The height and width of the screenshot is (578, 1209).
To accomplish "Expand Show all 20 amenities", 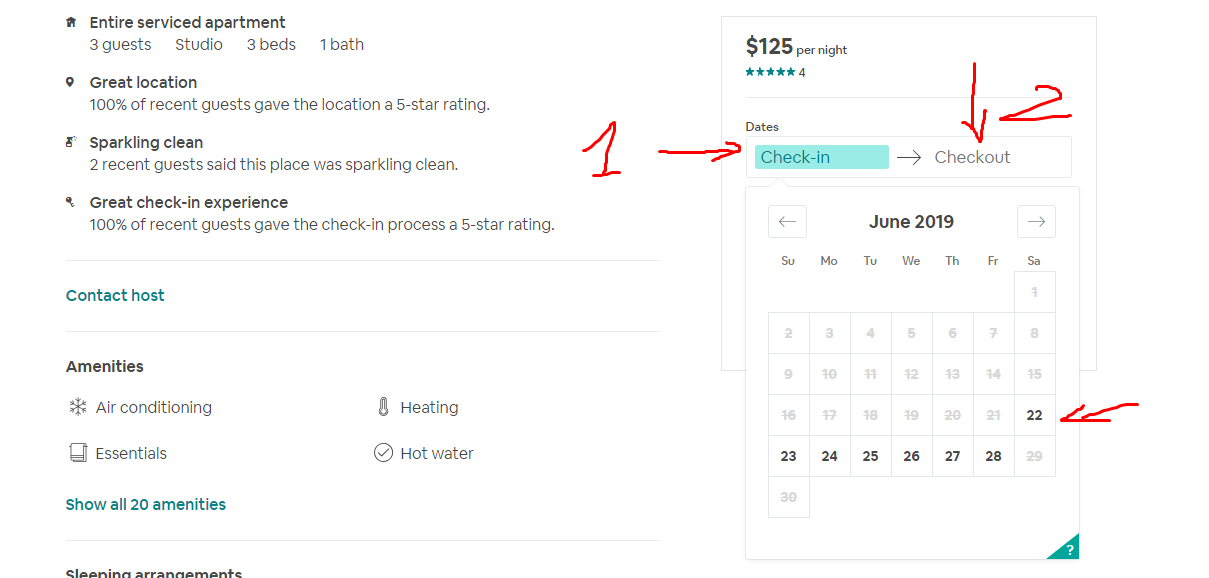I will click(146, 504).
